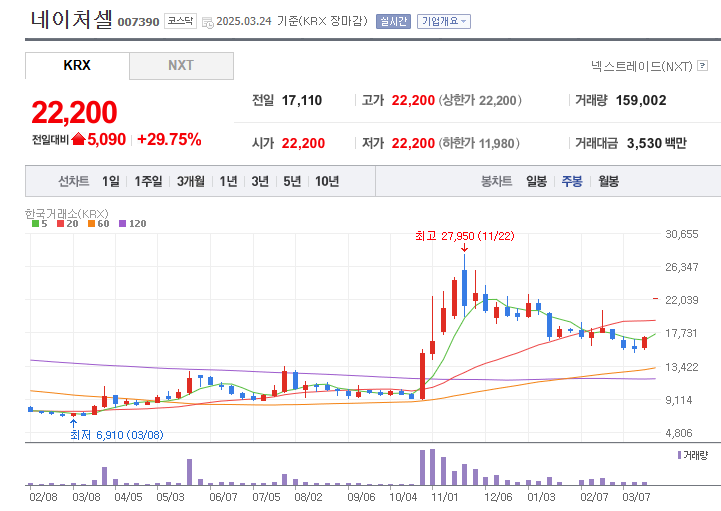The width and height of the screenshot is (721, 511).
Task: Open the 기업개요 dropdown
Action: (x=444, y=21)
